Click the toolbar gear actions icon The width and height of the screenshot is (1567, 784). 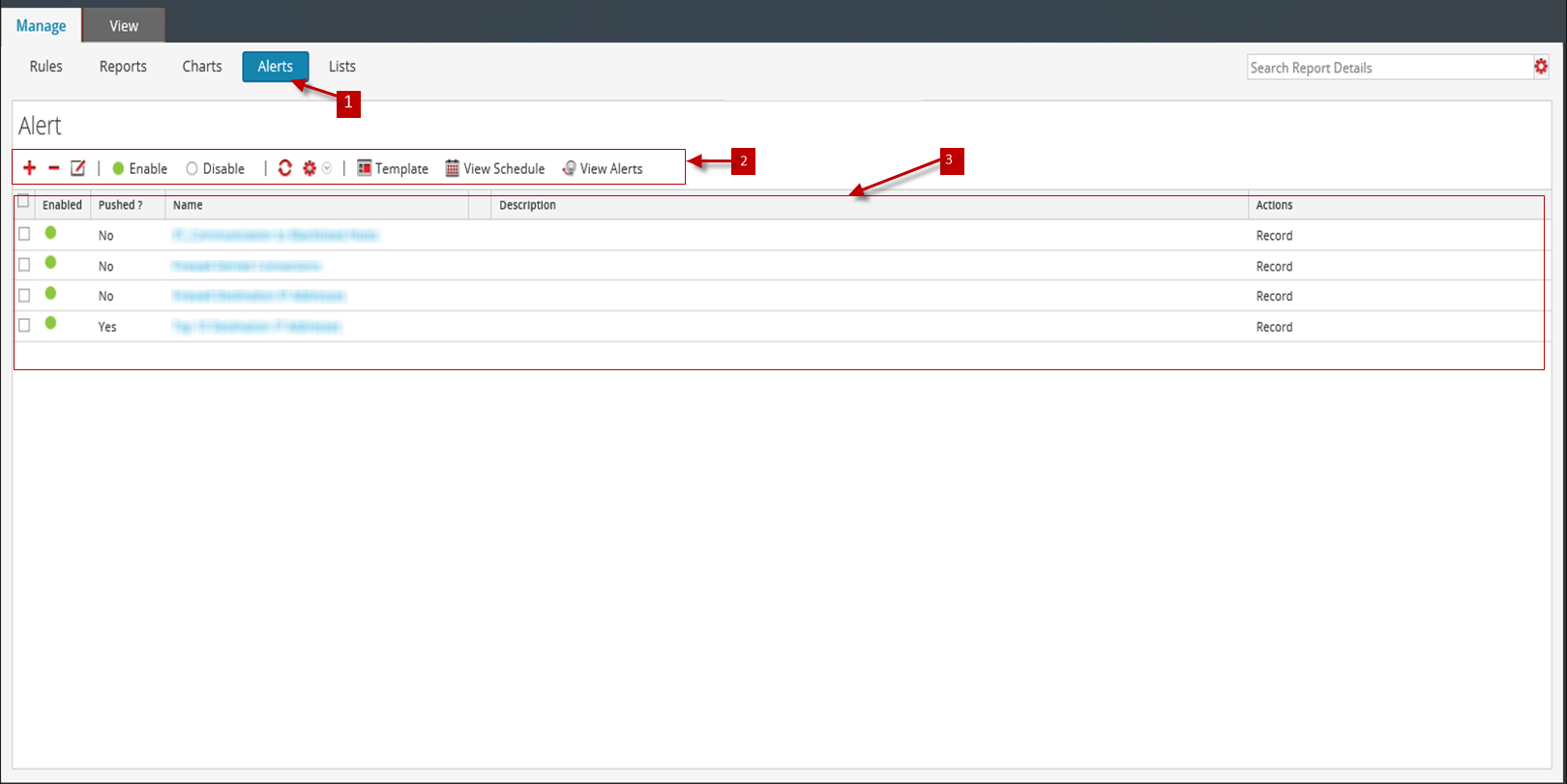310,168
